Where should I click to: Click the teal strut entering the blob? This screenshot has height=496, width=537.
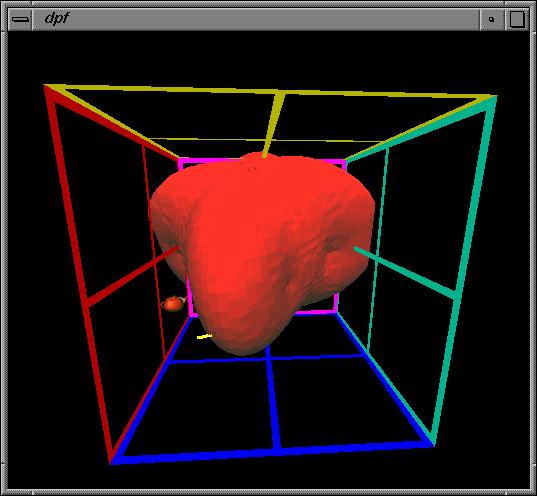(406, 272)
